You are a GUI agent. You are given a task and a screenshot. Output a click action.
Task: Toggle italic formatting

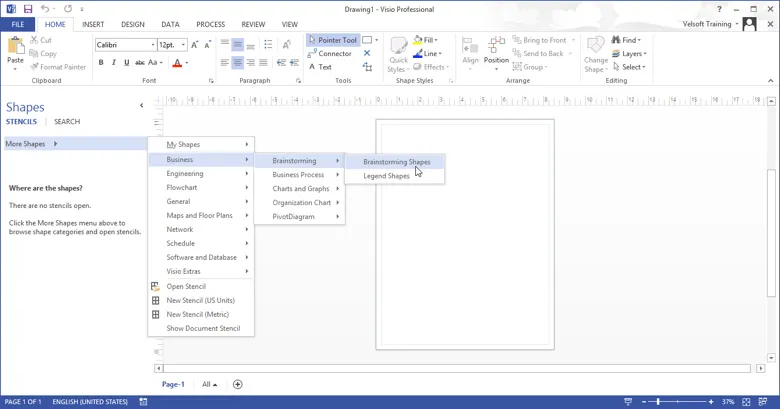(x=114, y=62)
